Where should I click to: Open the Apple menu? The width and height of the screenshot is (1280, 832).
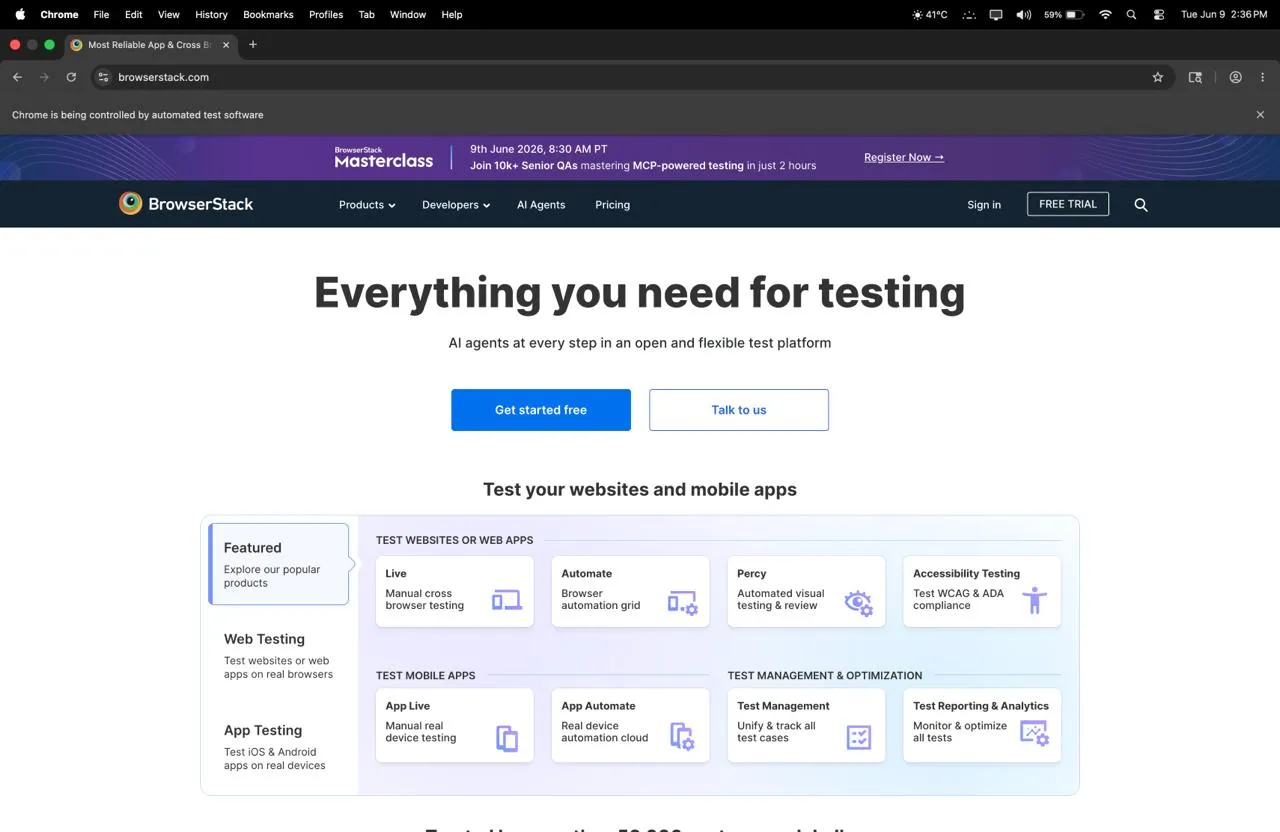click(x=20, y=14)
